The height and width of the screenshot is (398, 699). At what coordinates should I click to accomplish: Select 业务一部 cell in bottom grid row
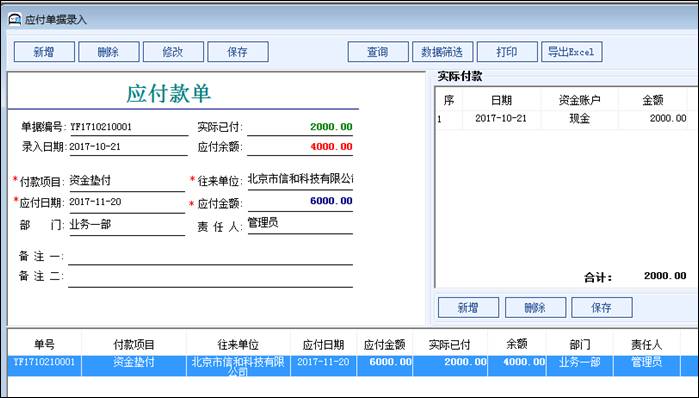(580, 366)
